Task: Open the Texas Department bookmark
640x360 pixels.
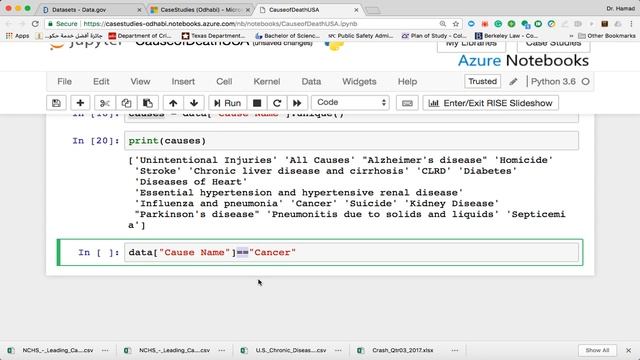Action: (213, 36)
